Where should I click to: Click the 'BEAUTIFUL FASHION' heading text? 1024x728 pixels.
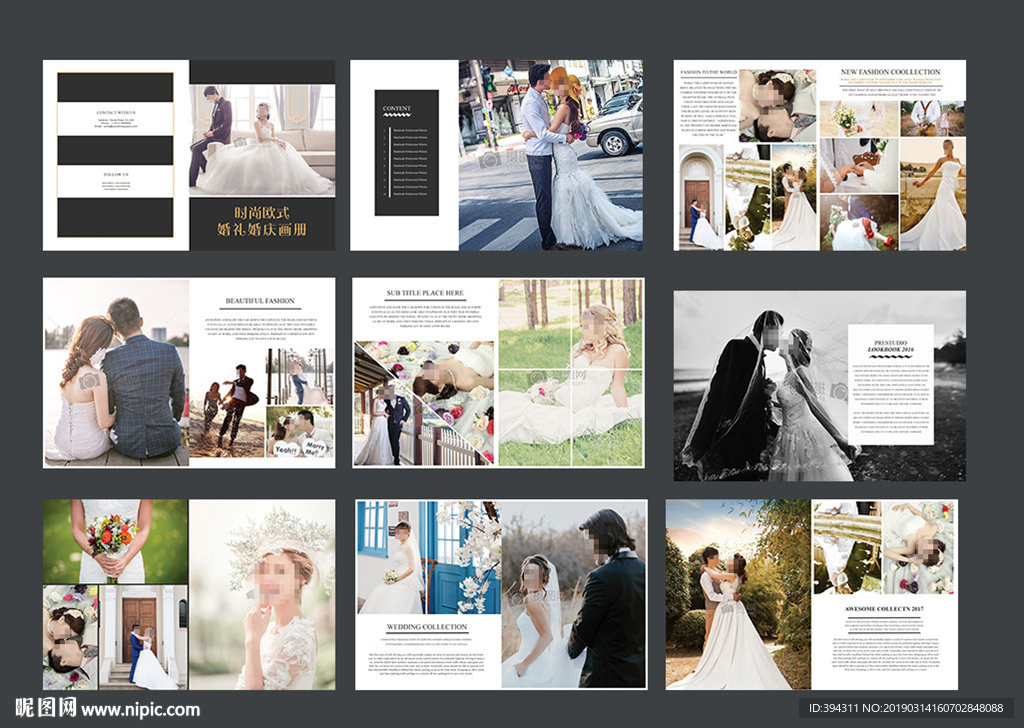click(x=260, y=301)
